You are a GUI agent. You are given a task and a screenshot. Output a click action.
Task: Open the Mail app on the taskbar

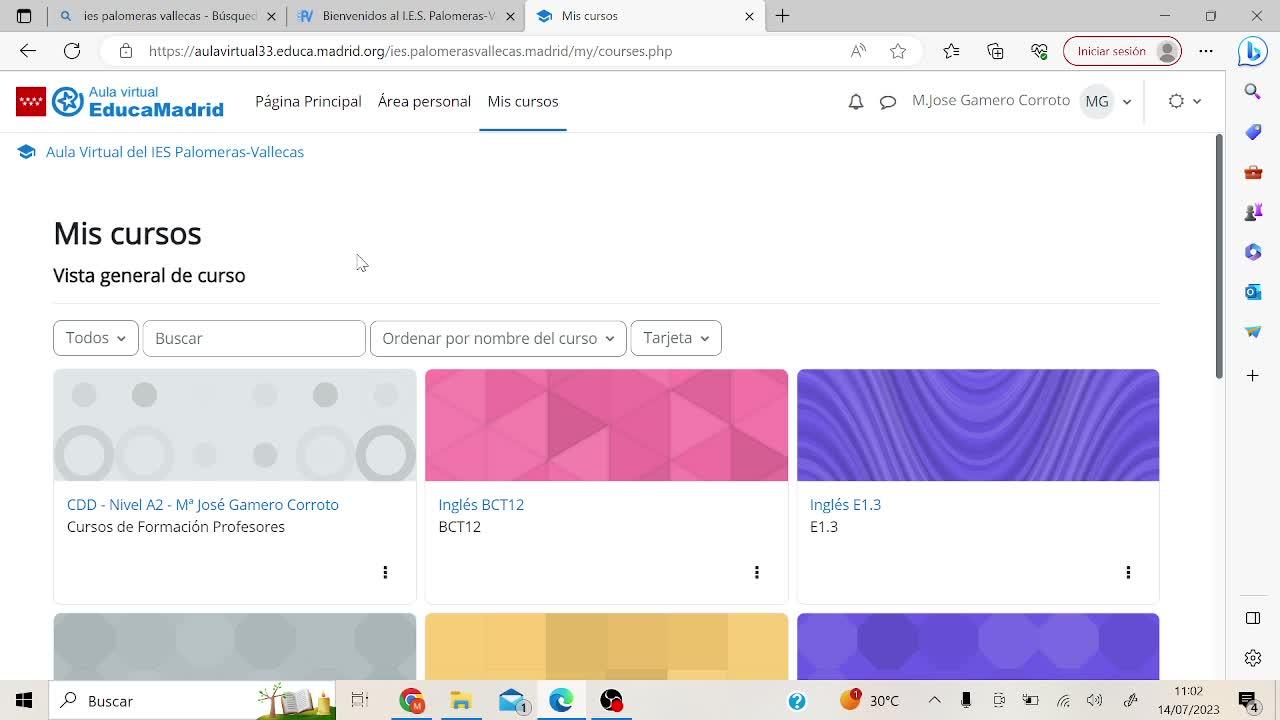coord(512,701)
